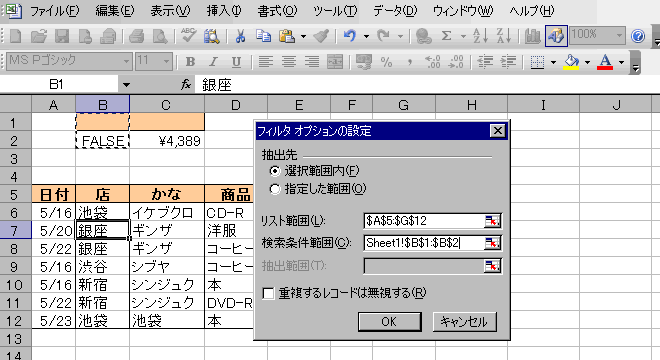Viewport: 660px width, 360px height.
Task: Redo the action
Action: (383, 36)
